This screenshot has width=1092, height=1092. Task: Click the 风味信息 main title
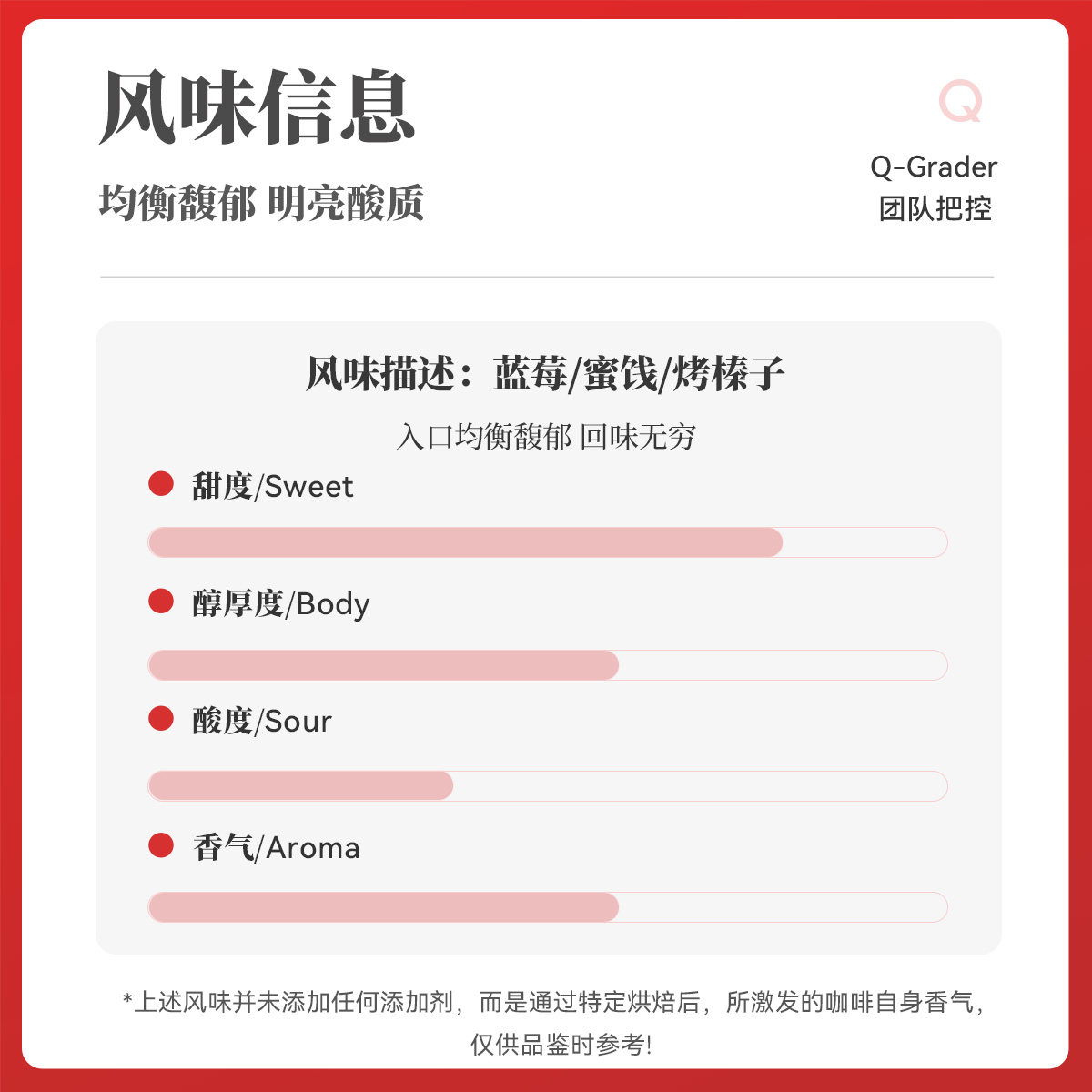[x=258, y=107]
